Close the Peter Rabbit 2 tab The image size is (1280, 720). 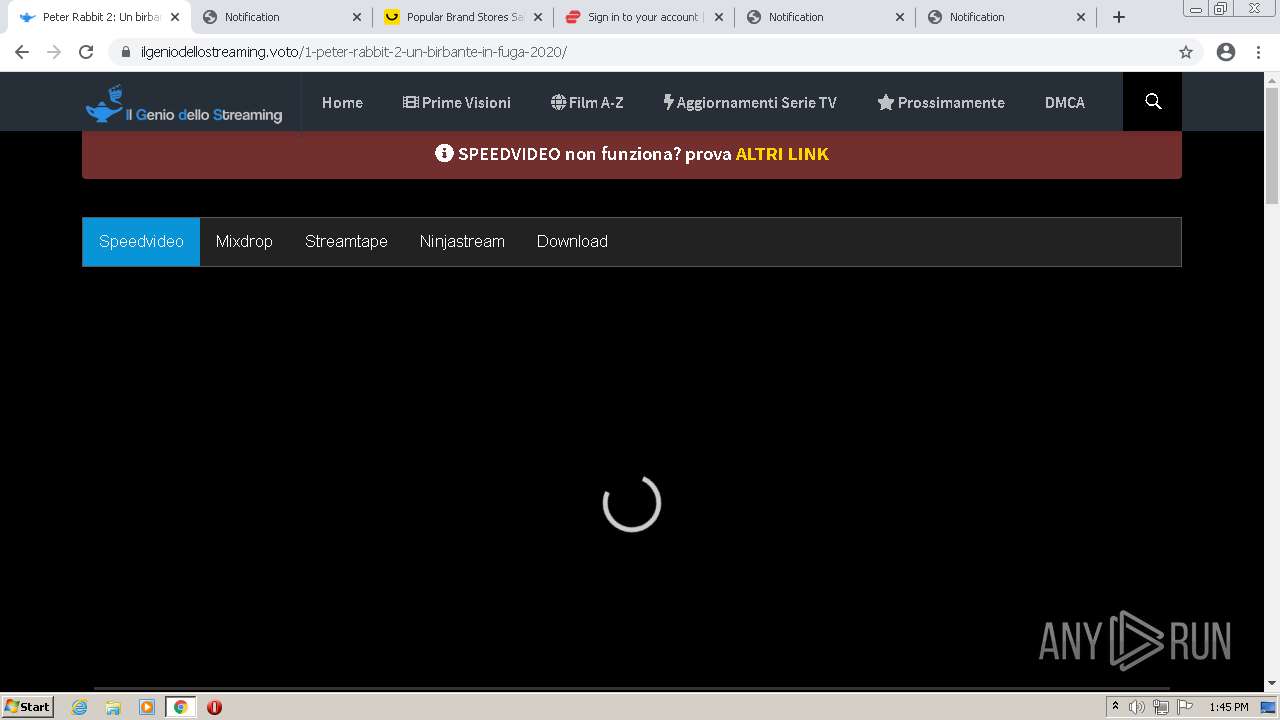pyautogui.click(x=174, y=17)
